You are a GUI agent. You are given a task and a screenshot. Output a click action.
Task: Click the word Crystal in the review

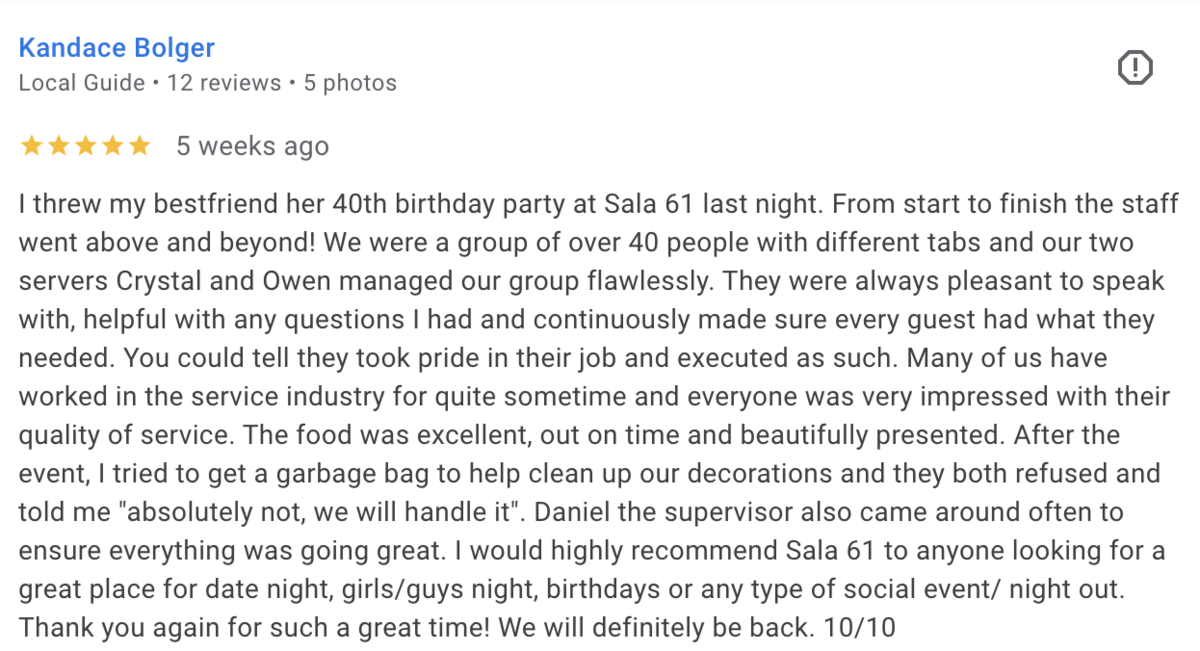pyautogui.click(x=132, y=281)
